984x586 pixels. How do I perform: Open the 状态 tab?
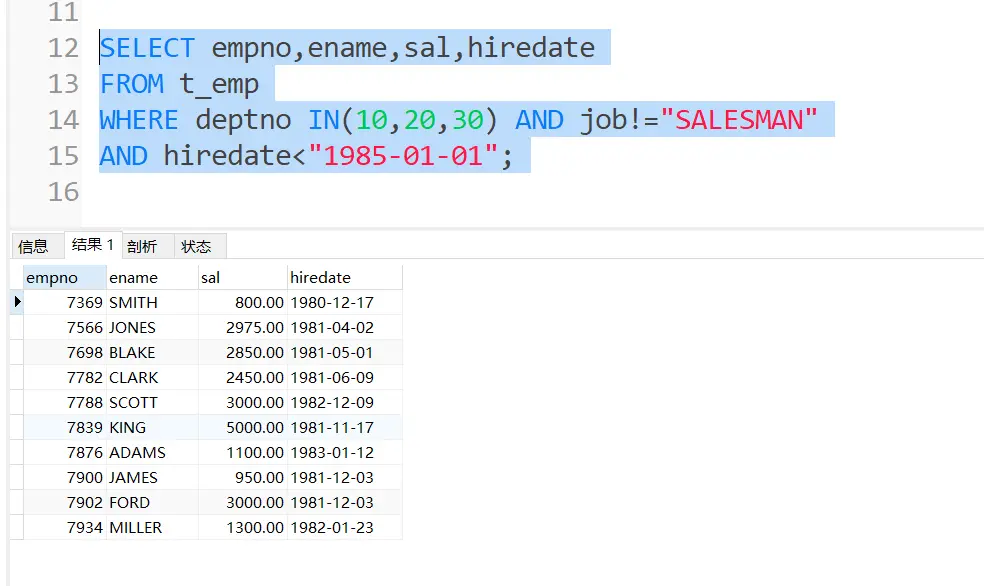[196, 246]
